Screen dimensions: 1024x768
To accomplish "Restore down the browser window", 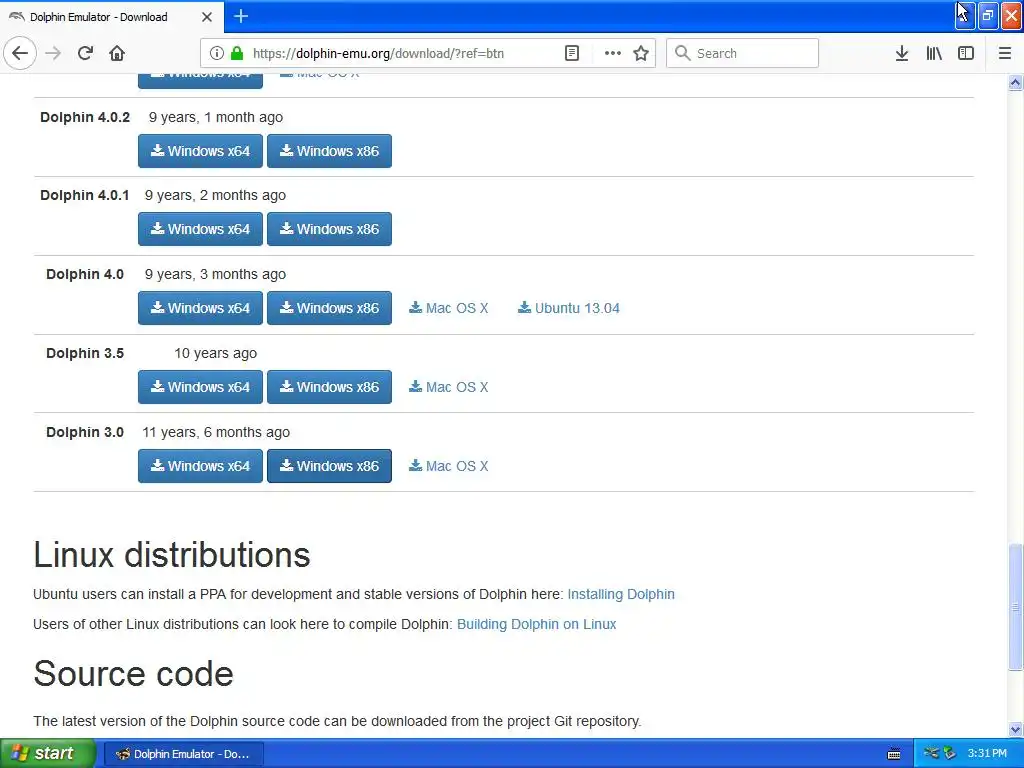I will (x=988, y=16).
